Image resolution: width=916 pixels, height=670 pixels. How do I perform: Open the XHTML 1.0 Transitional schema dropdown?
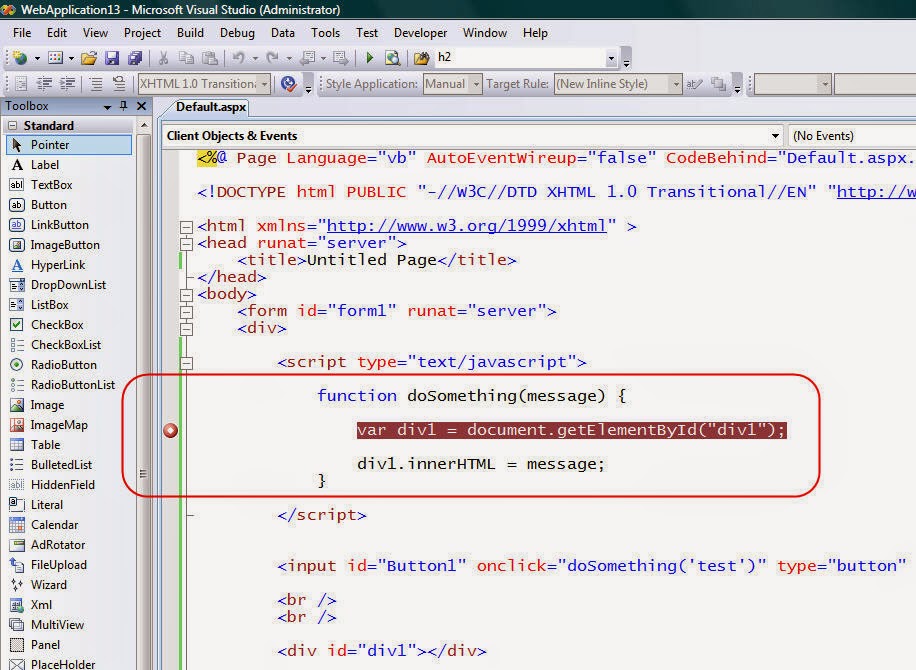(x=265, y=84)
